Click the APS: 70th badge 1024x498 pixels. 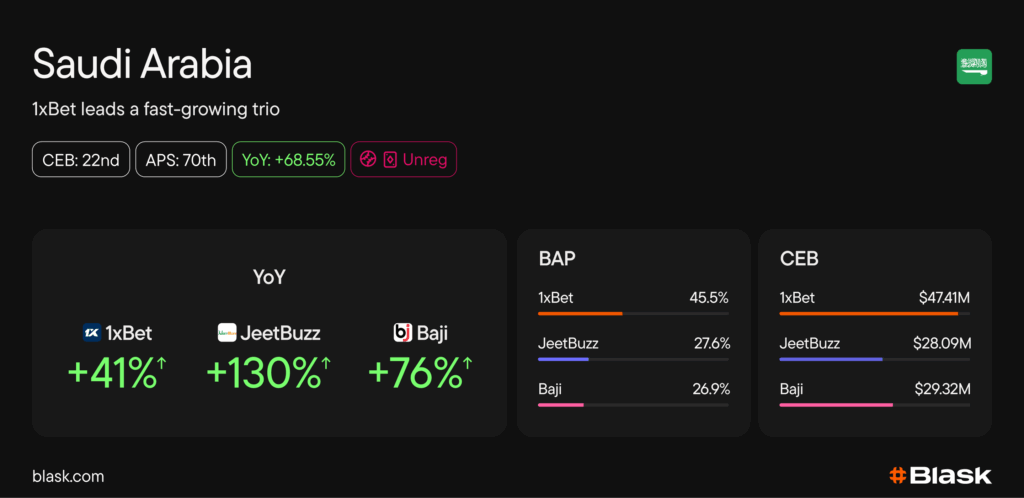pos(182,159)
